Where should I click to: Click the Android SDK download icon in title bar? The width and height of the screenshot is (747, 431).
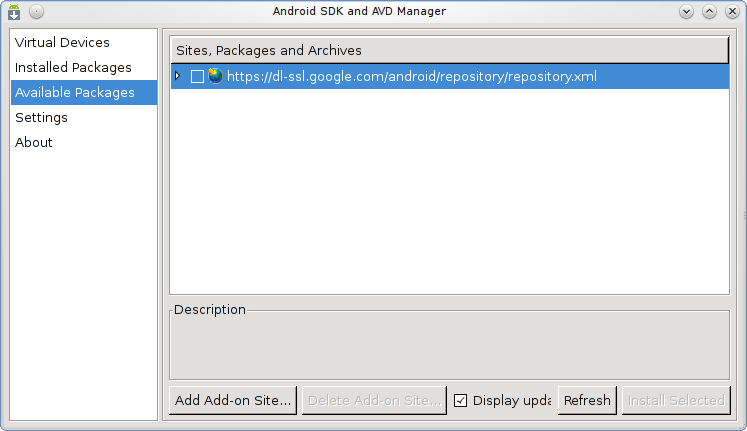[x=14, y=12]
